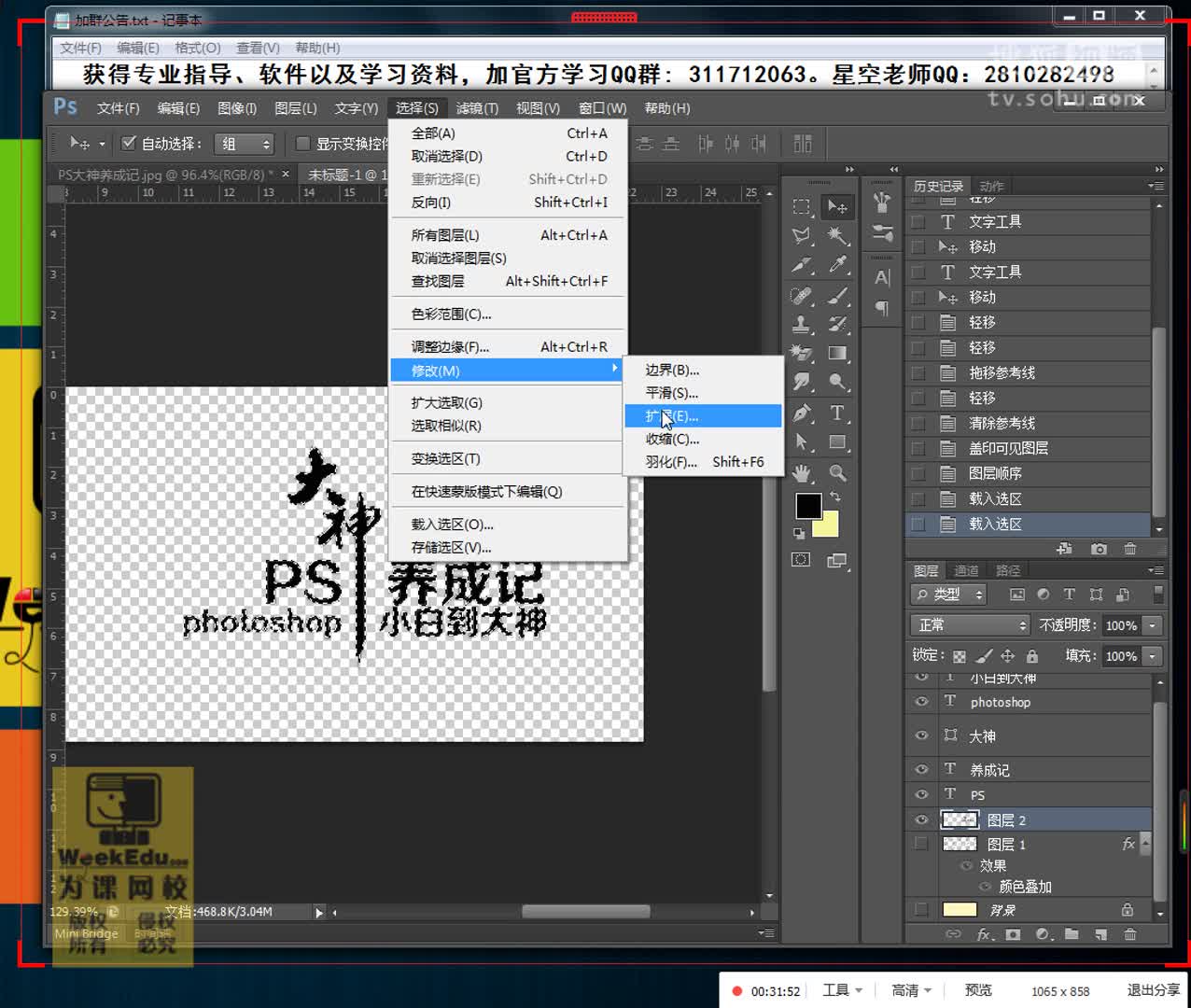Open the Character panel icon
This screenshot has height=1008, width=1191.
[882, 277]
